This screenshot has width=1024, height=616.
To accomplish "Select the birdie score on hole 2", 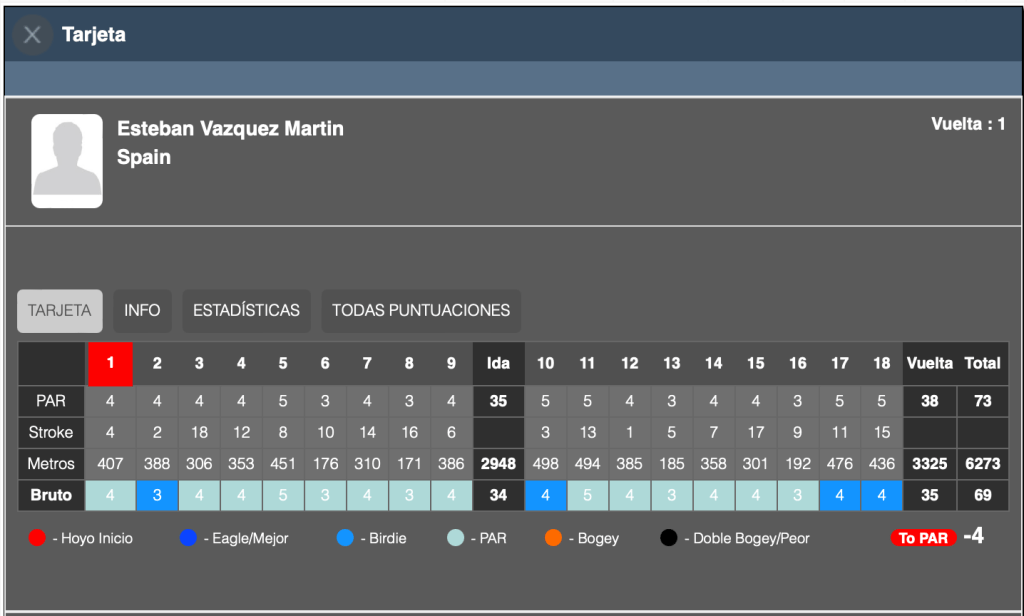I will pyautogui.click(x=157, y=495).
